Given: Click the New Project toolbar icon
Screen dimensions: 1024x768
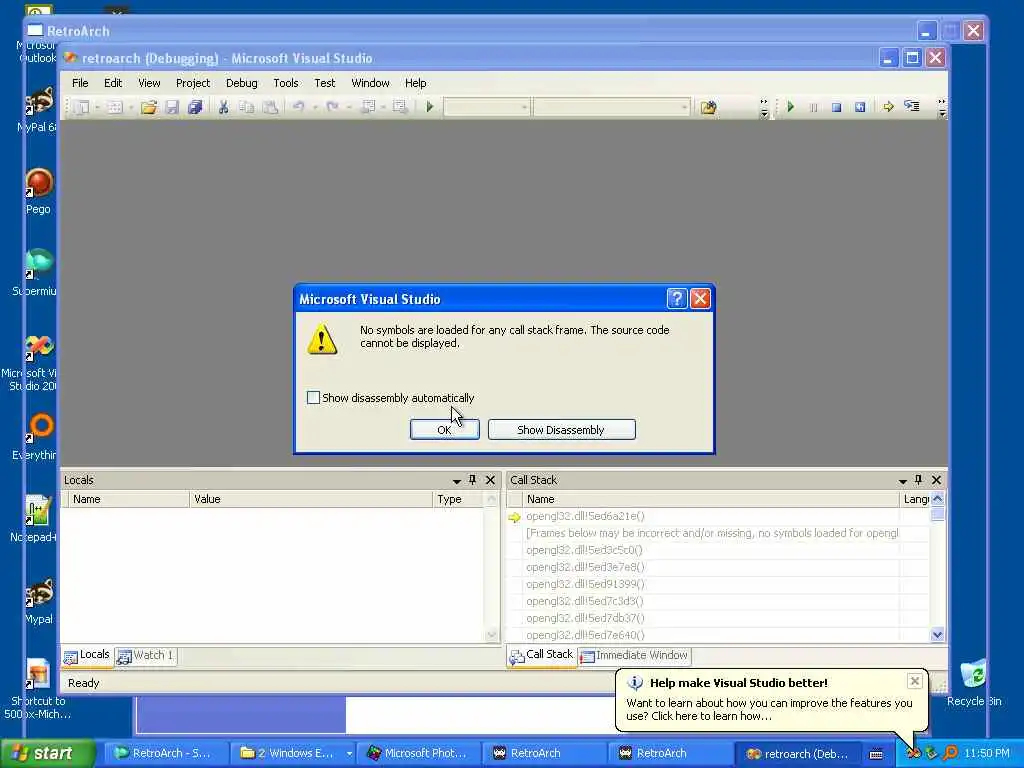Looking at the screenshot, I should pos(82,107).
